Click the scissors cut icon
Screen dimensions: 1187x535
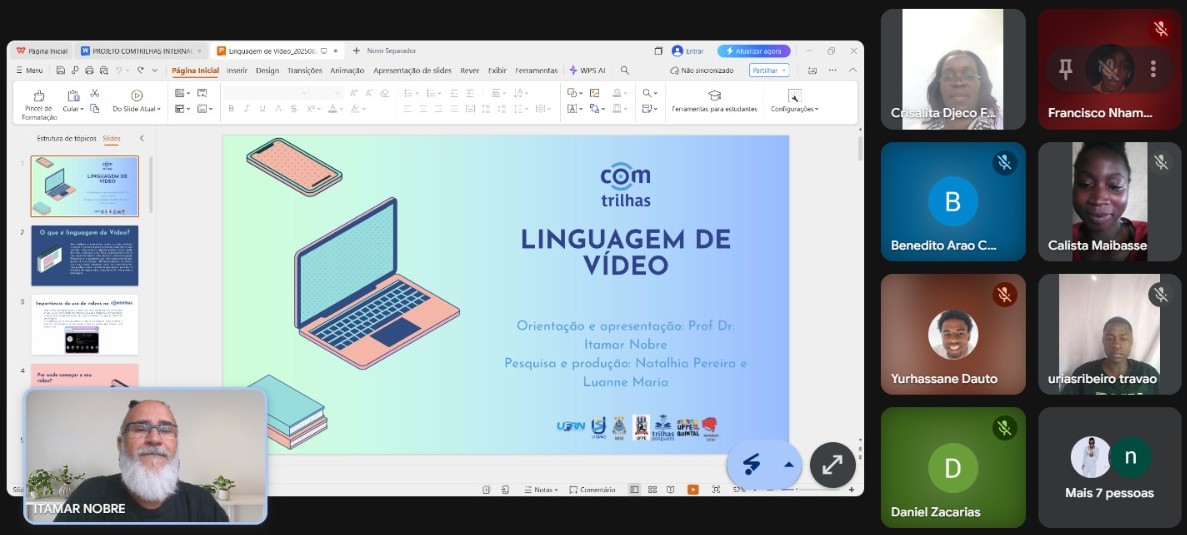pyautogui.click(x=94, y=94)
